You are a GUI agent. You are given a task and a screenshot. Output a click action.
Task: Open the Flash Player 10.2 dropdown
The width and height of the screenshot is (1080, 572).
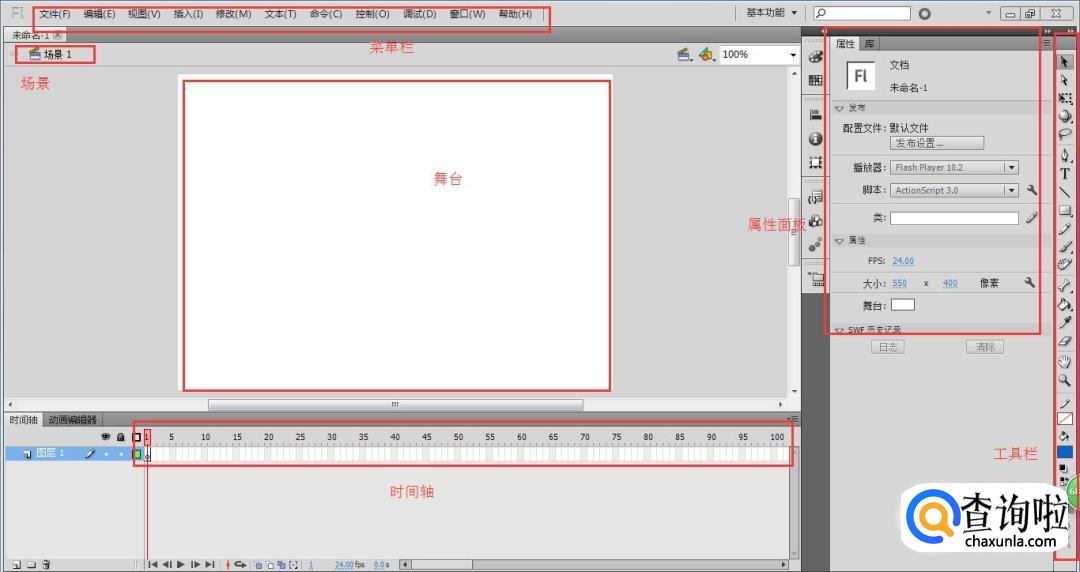[1011, 167]
